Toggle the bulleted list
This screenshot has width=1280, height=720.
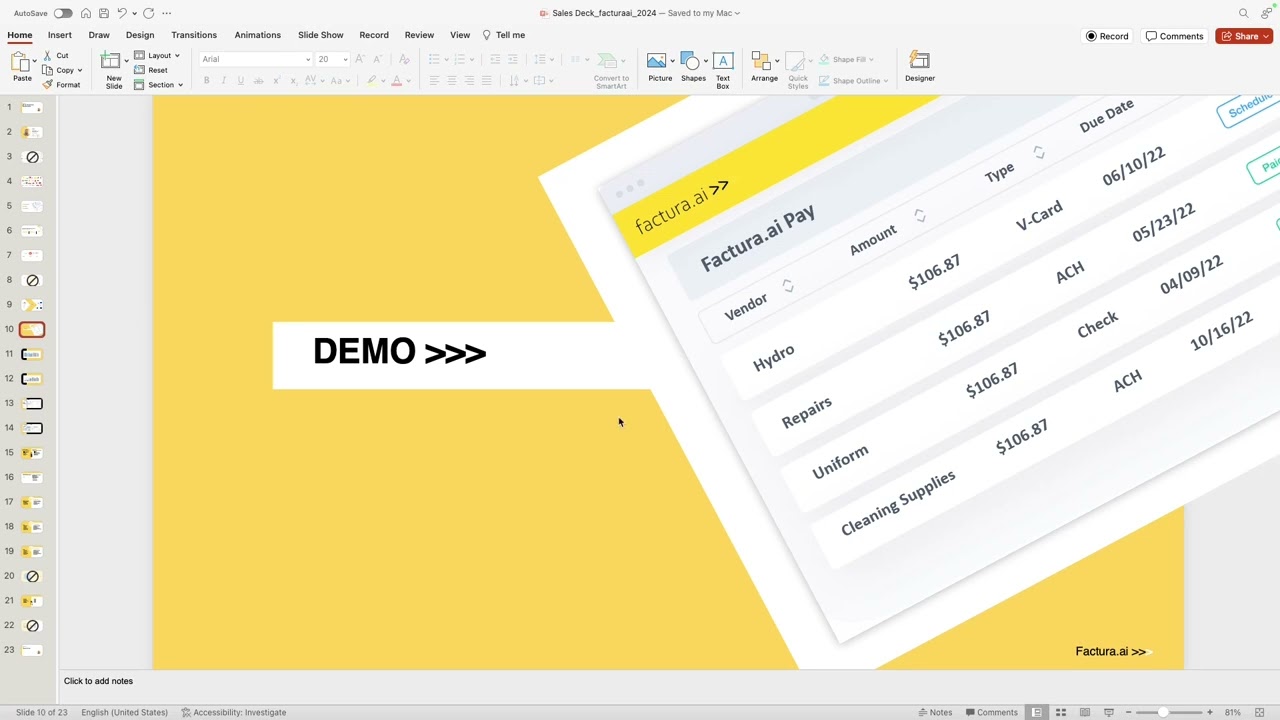[433, 59]
